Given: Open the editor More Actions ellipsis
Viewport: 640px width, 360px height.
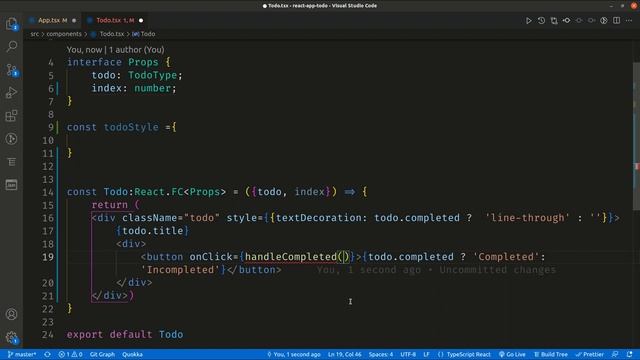Looking at the screenshot, I should pyautogui.click(x=629, y=20).
